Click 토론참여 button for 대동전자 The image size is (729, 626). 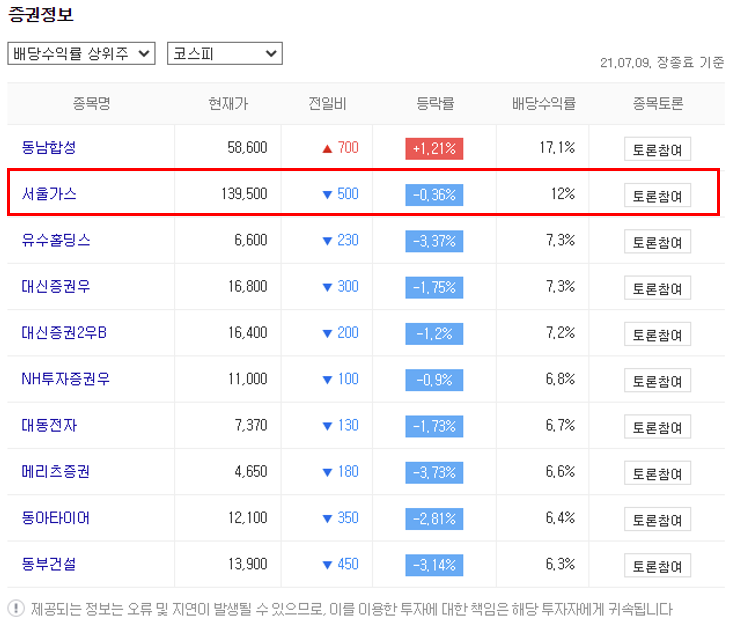click(657, 426)
